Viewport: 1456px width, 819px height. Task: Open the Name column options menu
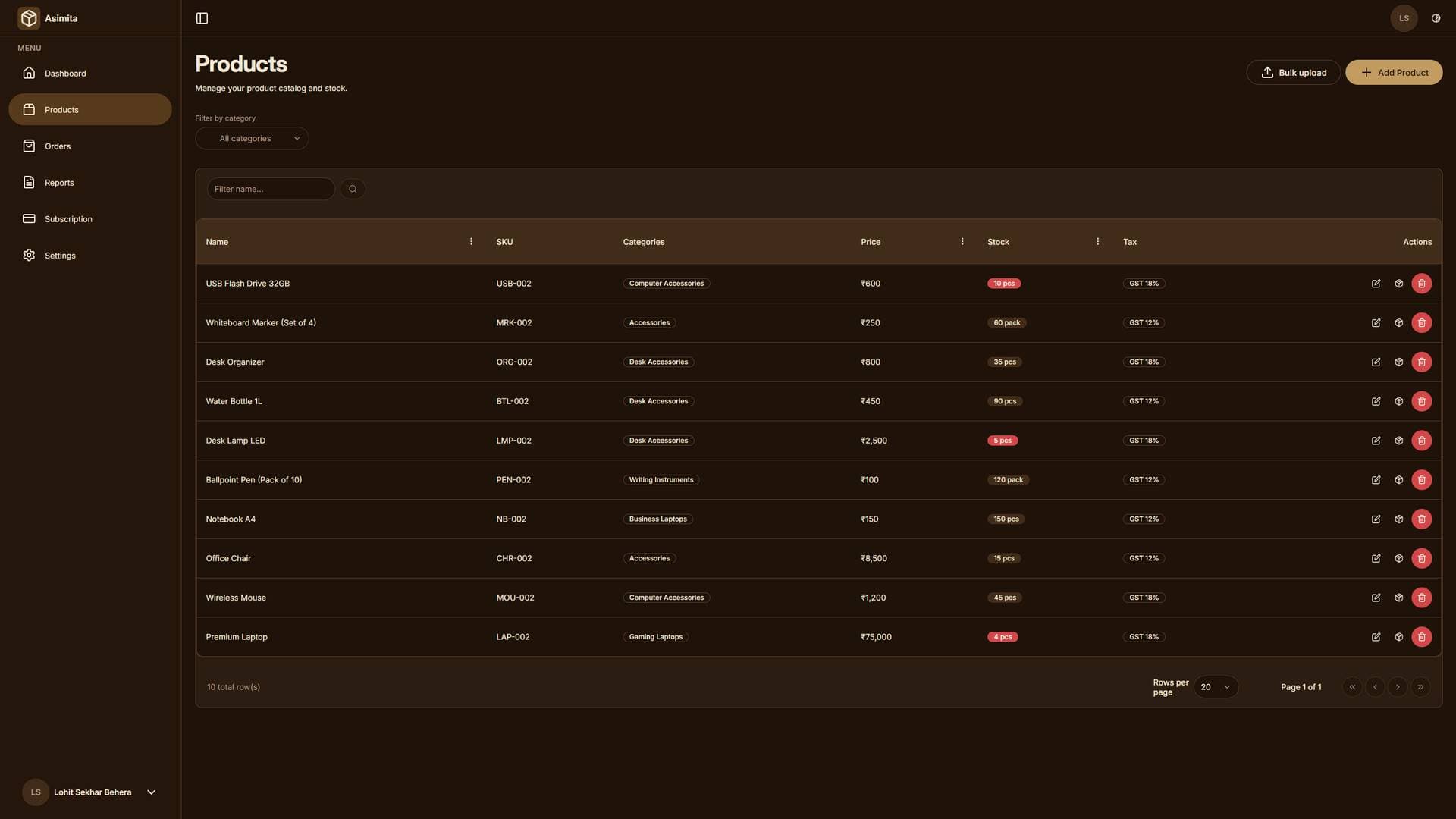point(470,241)
